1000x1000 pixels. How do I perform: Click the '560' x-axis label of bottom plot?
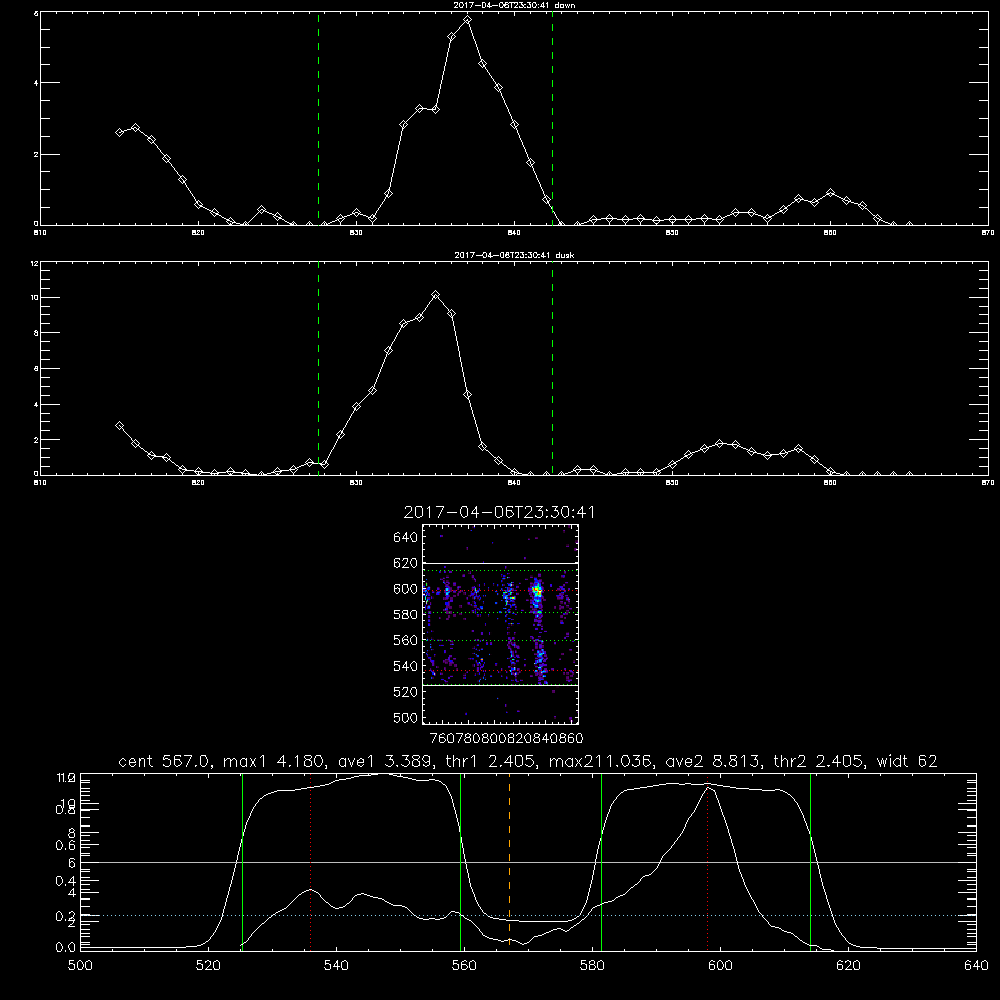coord(464,966)
